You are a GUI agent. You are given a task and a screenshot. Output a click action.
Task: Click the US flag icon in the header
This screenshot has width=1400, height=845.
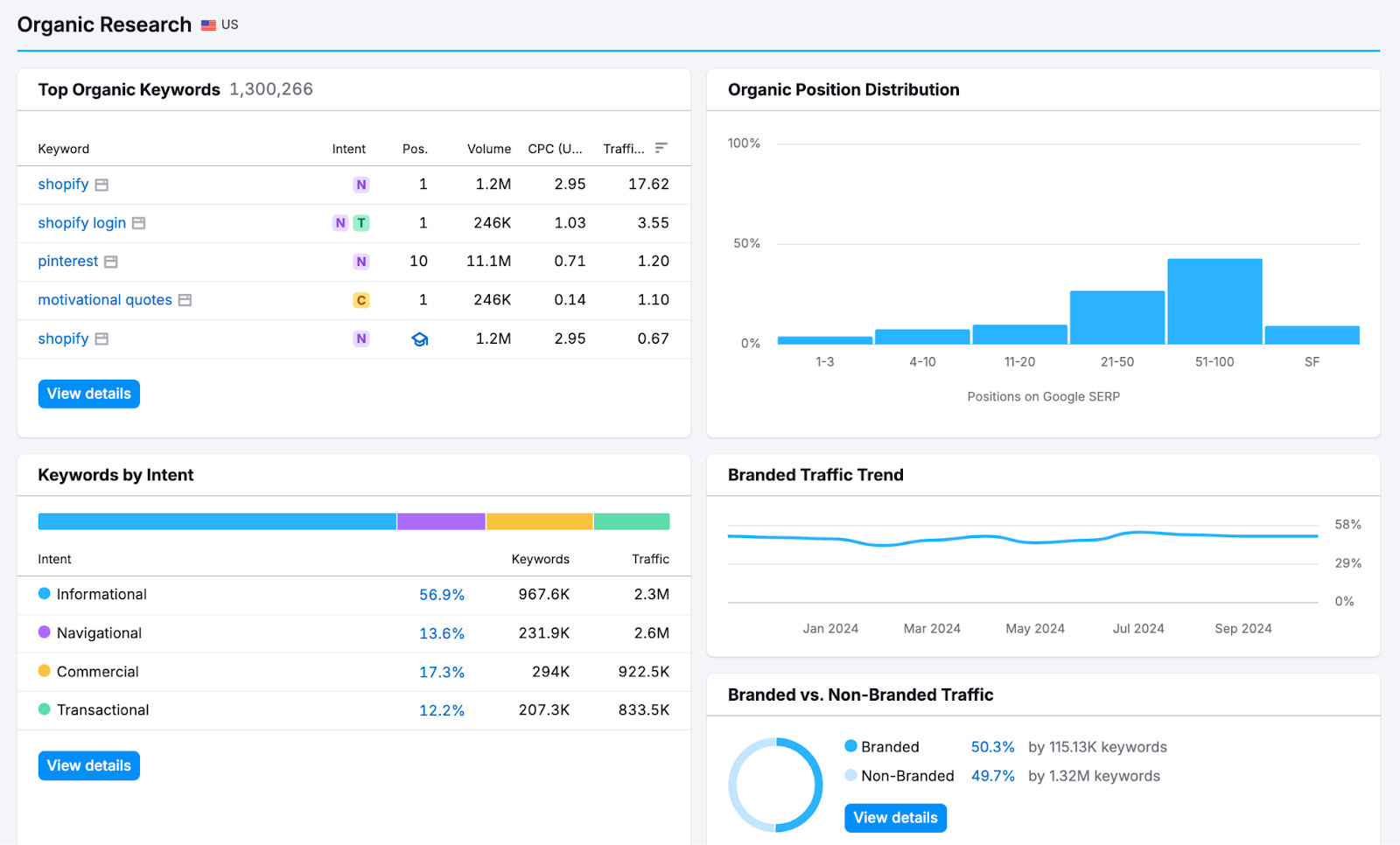pyautogui.click(x=208, y=25)
